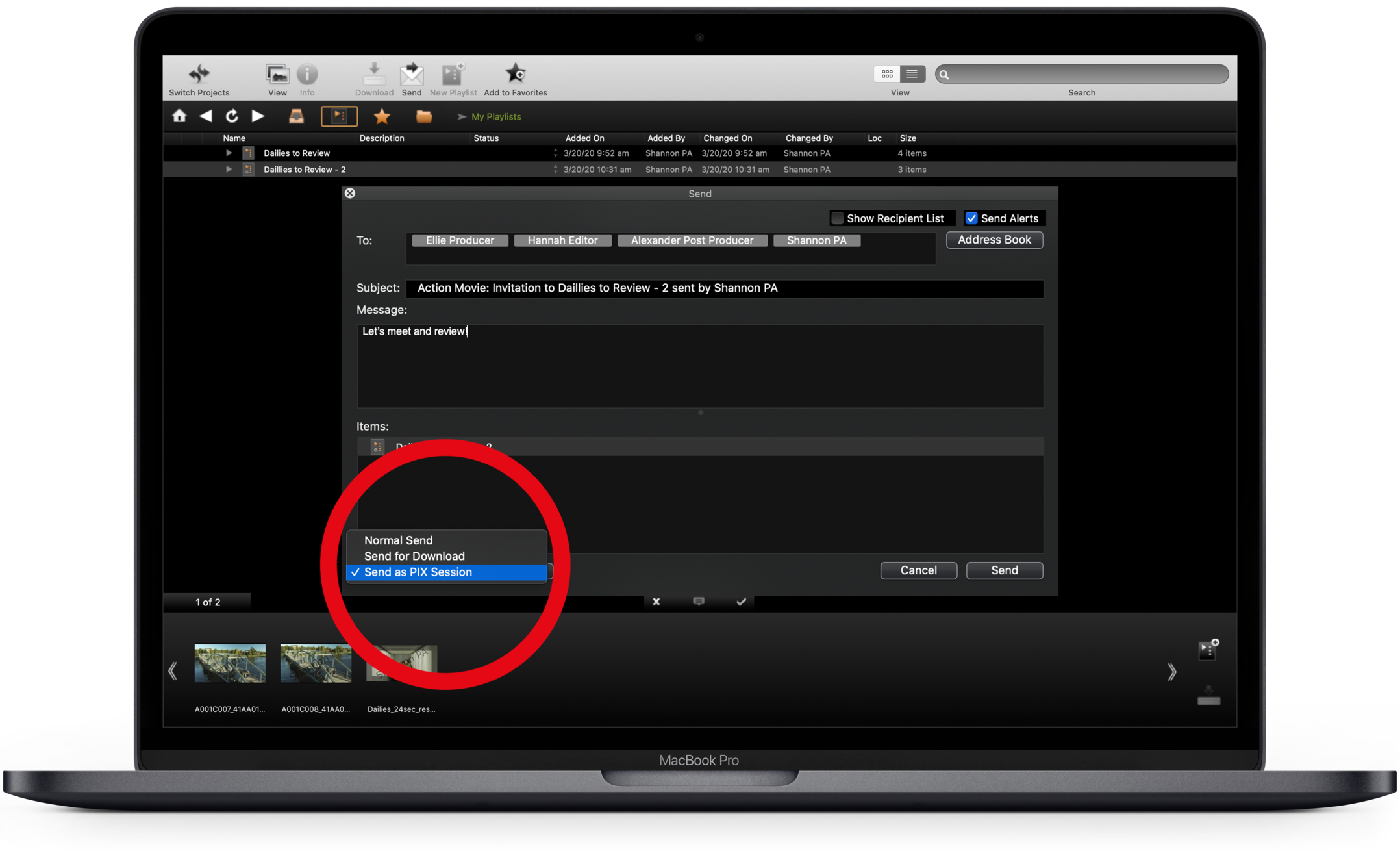Enable Show Recipient List checkbox
The image size is (1400, 851).
tap(838, 218)
